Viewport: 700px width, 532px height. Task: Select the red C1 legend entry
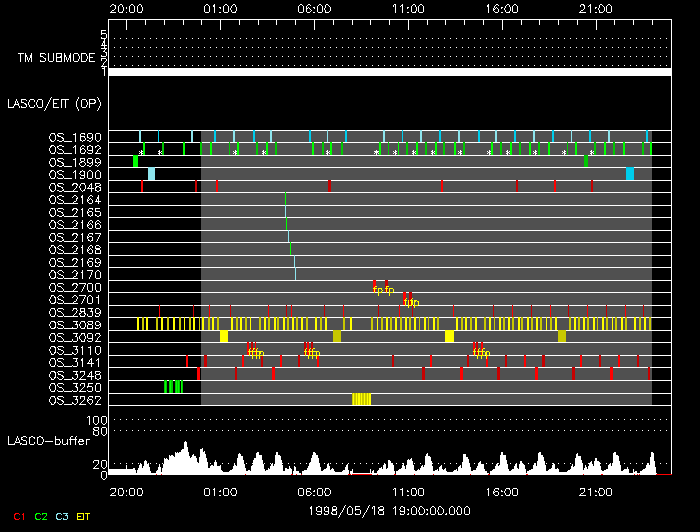point(19,516)
